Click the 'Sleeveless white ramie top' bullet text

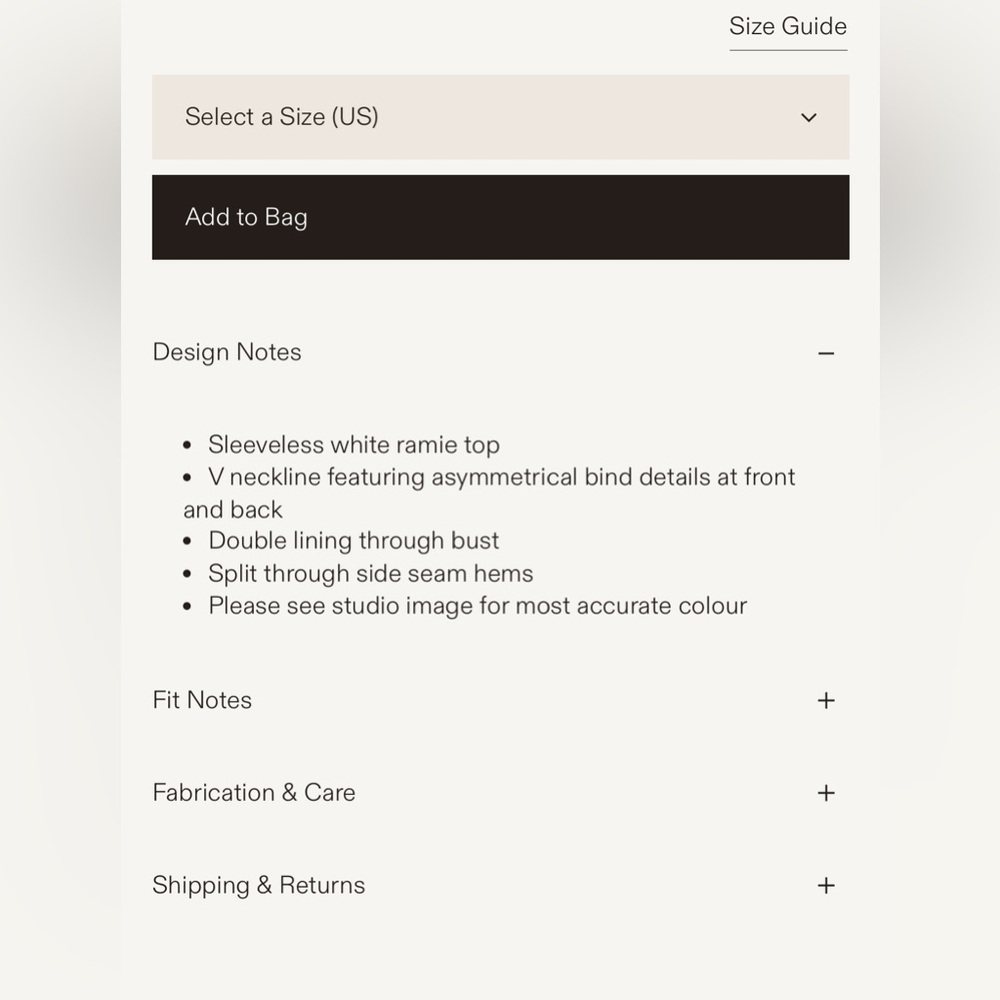pyautogui.click(x=353, y=445)
